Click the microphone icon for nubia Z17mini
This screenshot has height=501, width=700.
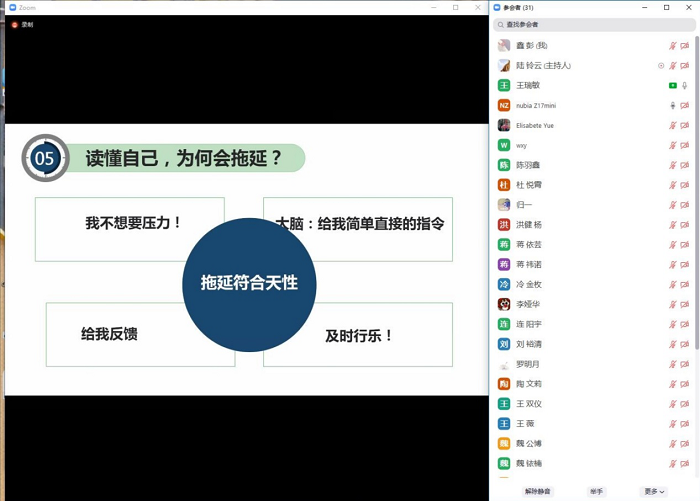coord(673,106)
